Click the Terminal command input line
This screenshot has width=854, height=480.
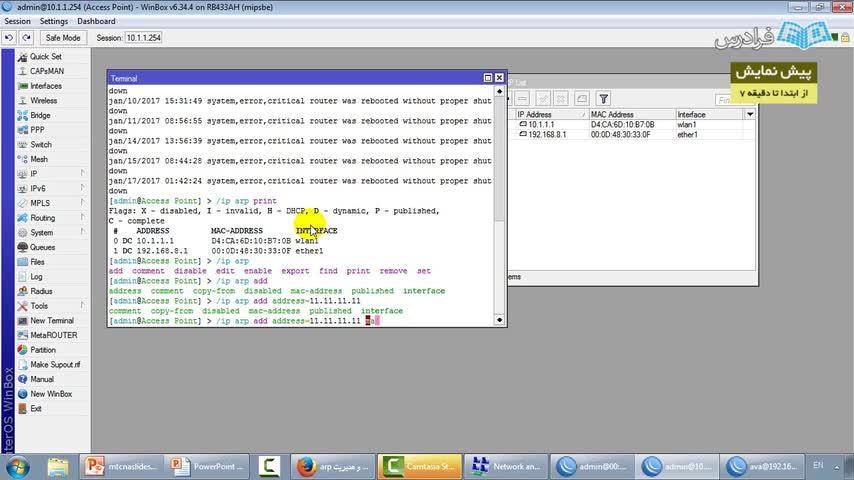click(301, 321)
